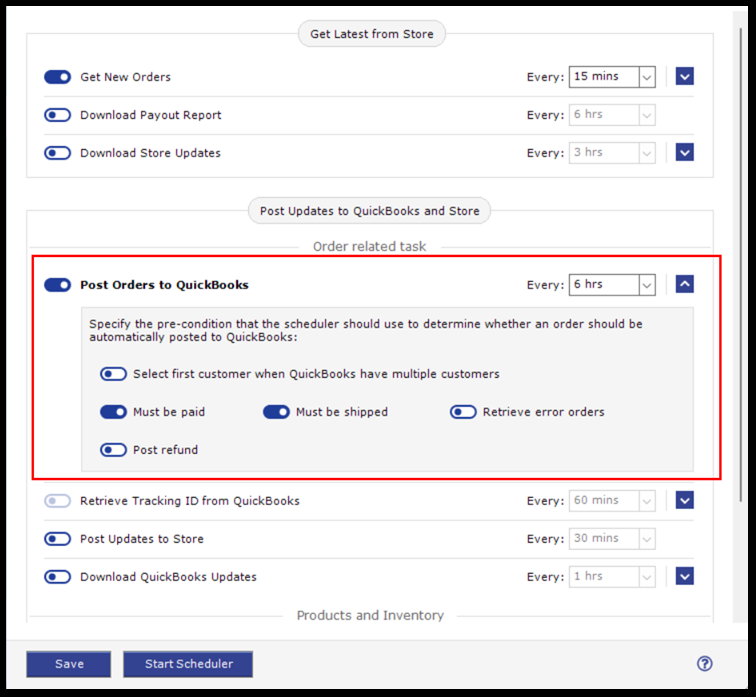Open Get New Orders interval dropdown

(612, 77)
